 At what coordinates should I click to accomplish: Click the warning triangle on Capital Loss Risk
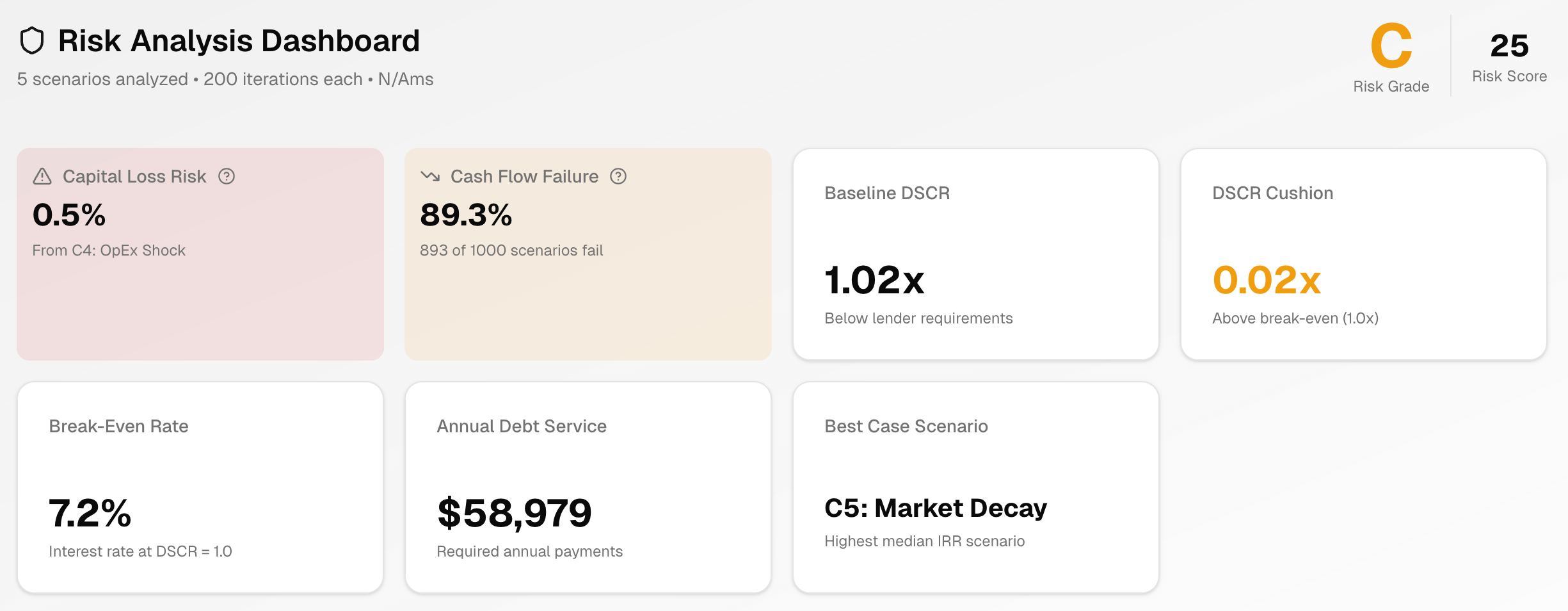[42, 176]
